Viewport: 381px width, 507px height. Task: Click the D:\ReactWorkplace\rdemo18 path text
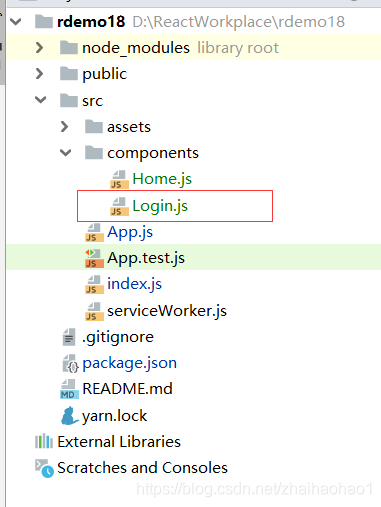(239, 22)
